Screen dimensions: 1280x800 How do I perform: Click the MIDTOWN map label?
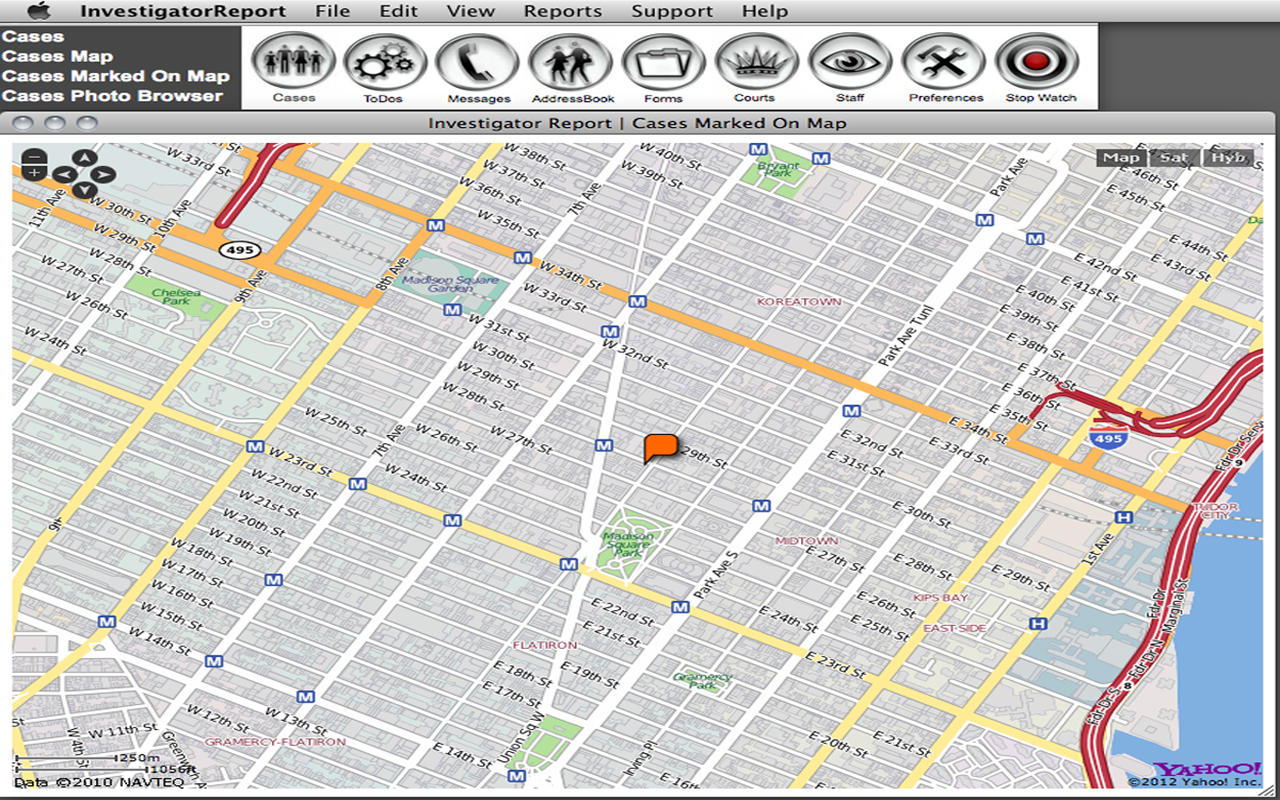pyautogui.click(x=806, y=541)
